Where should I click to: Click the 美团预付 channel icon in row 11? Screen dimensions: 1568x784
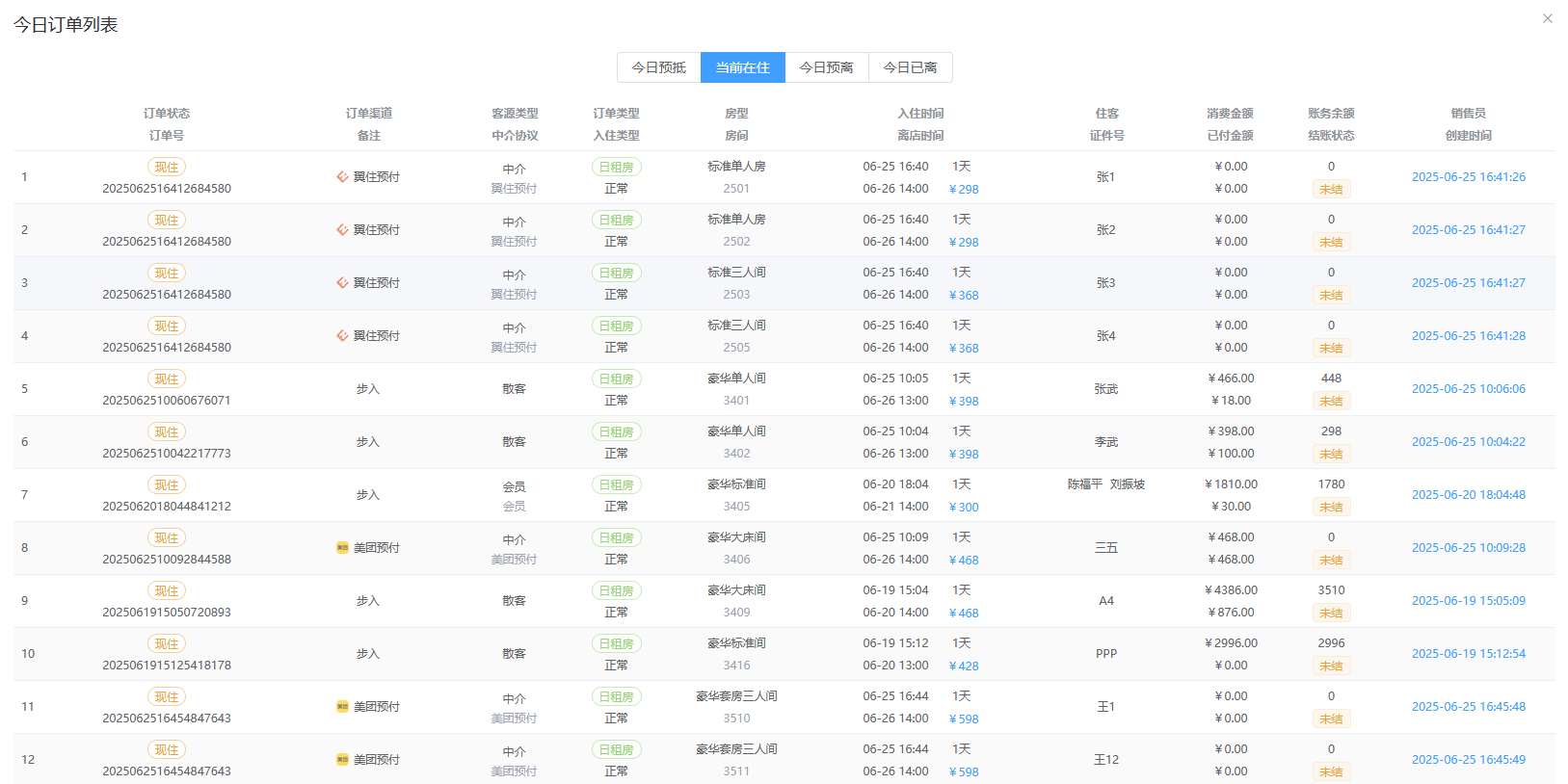coord(342,707)
